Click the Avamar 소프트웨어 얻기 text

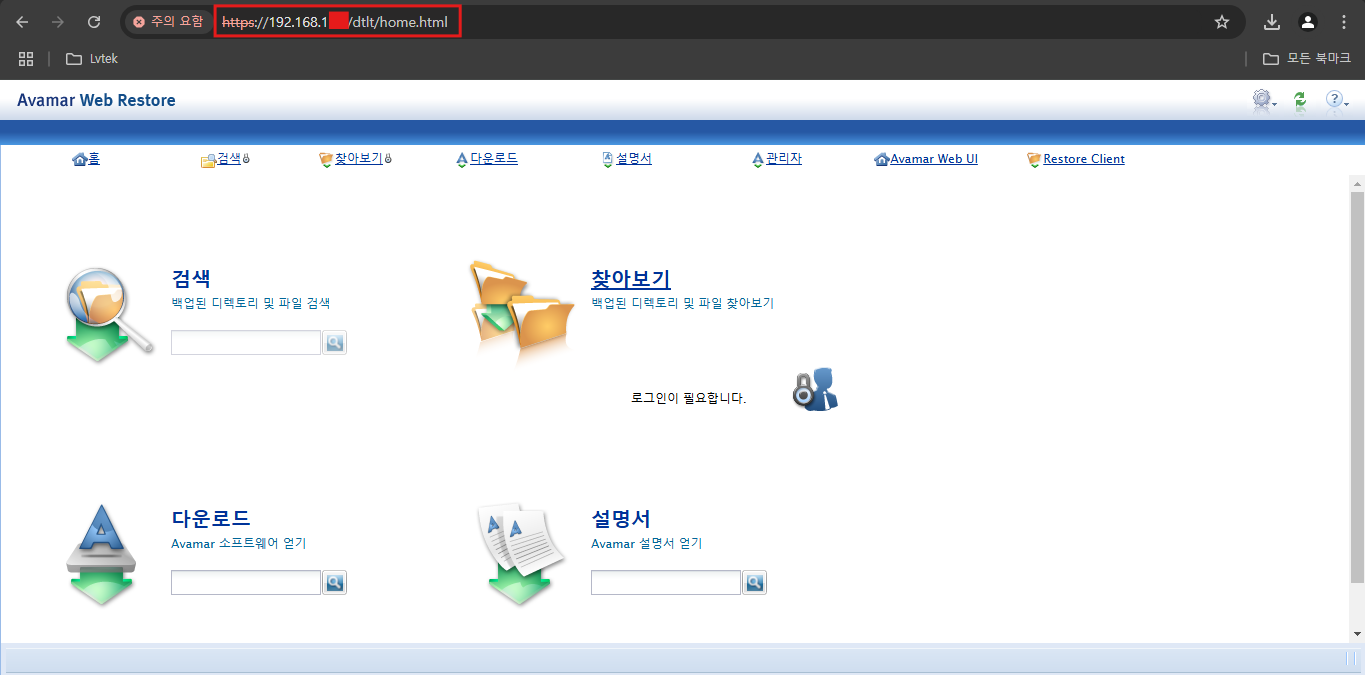pyautogui.click(x=239, y=543)
